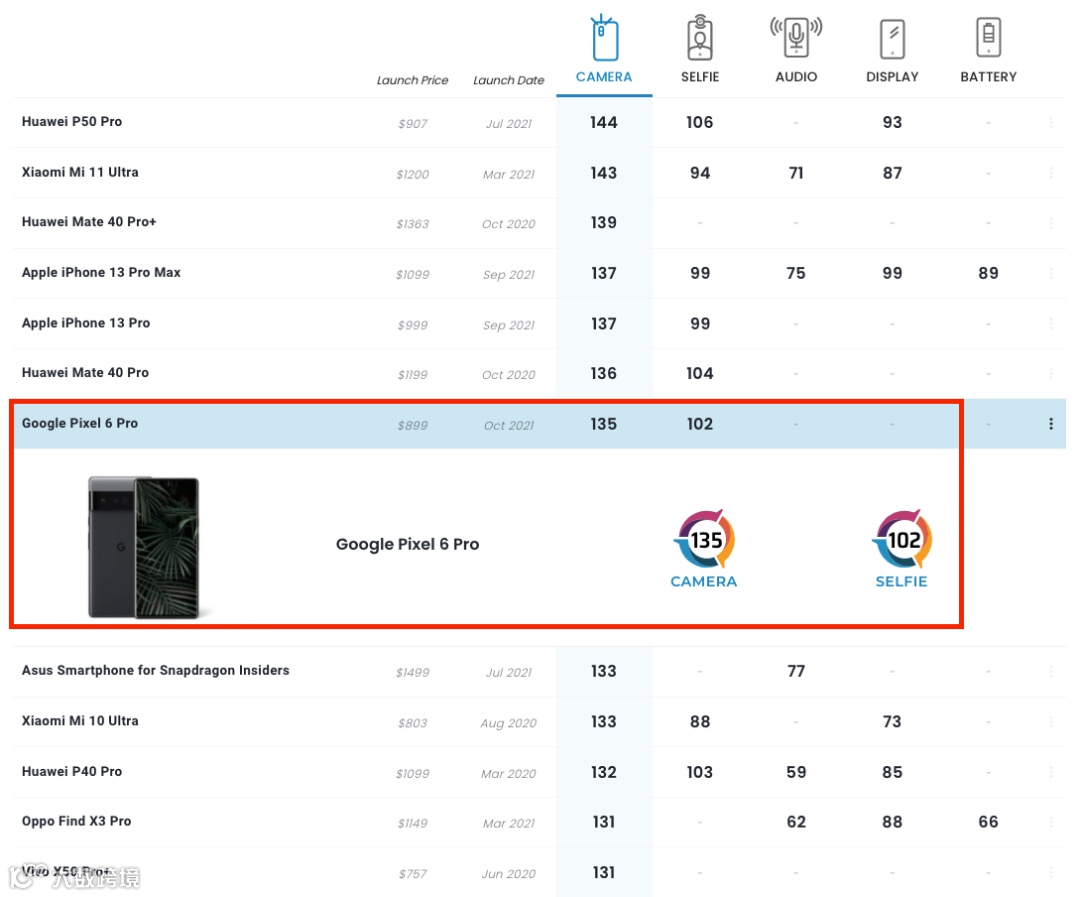Click audio score 59 for Huawei P40 Pro
The height and width of the screenshot is (897, 1080).
796,772
